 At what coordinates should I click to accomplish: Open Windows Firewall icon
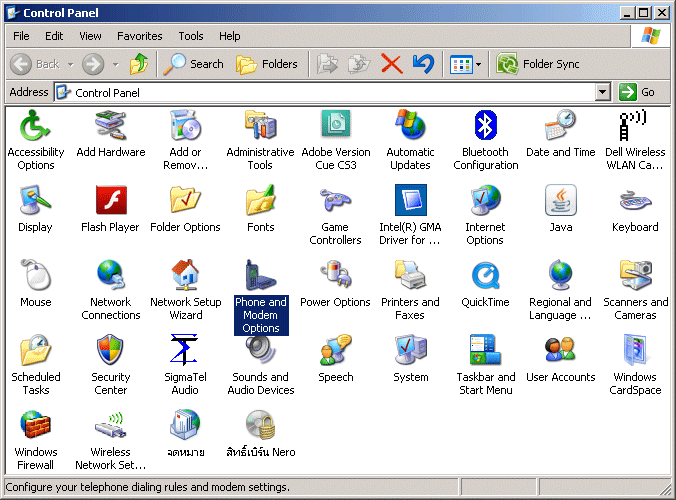coord(35,425)
